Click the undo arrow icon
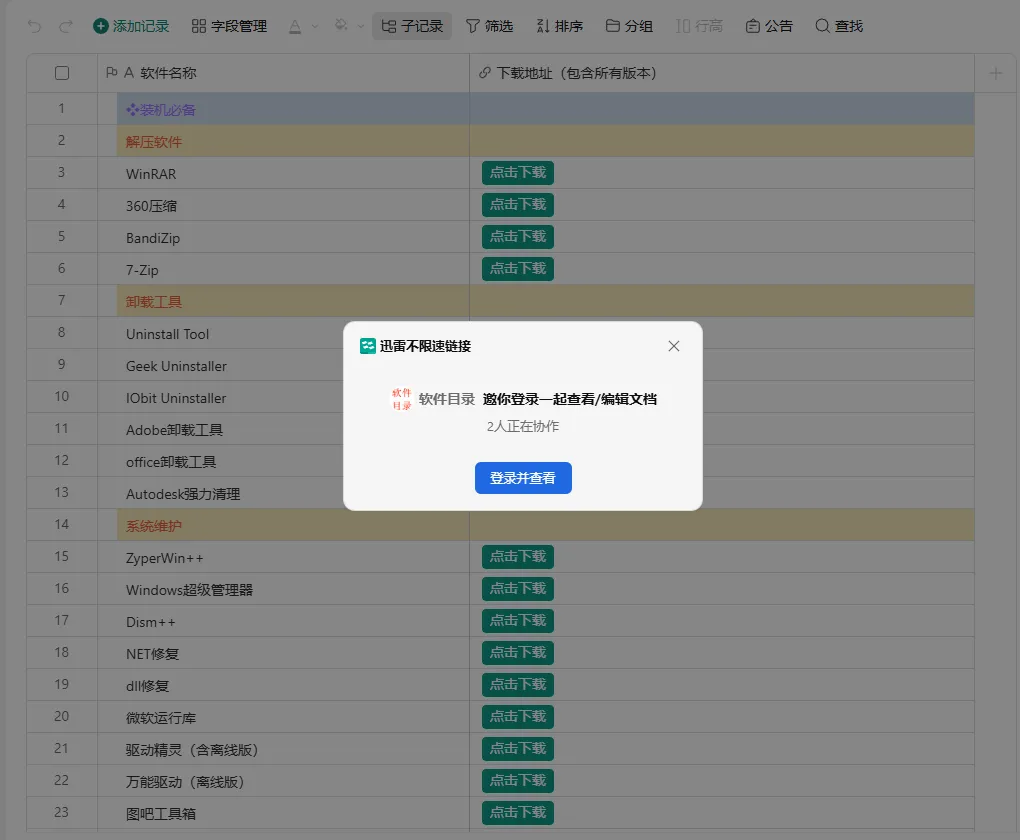Viewport: 1020px width, 840px height. tap(34, 26)
